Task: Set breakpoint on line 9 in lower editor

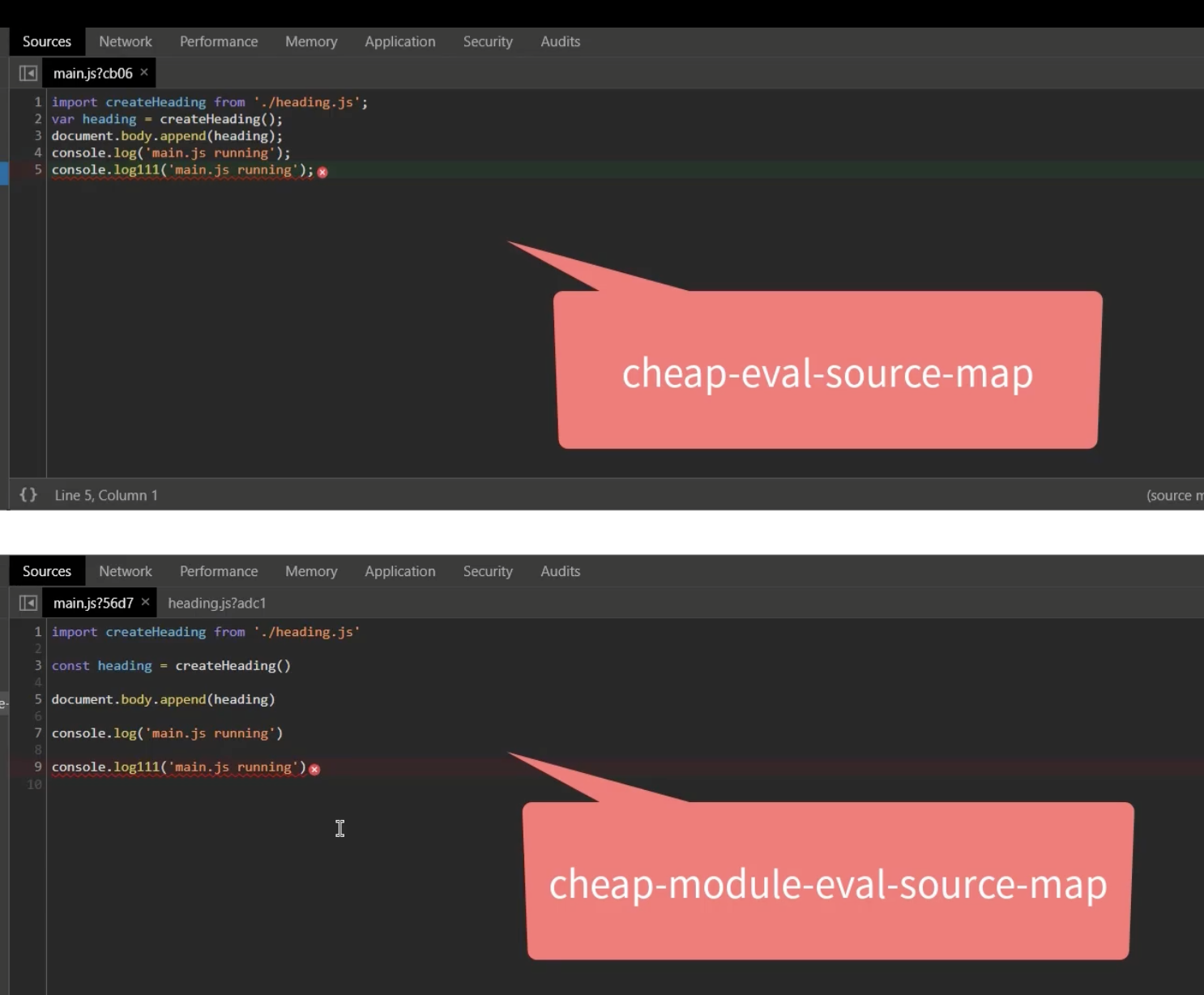Action: click(37, 767)
